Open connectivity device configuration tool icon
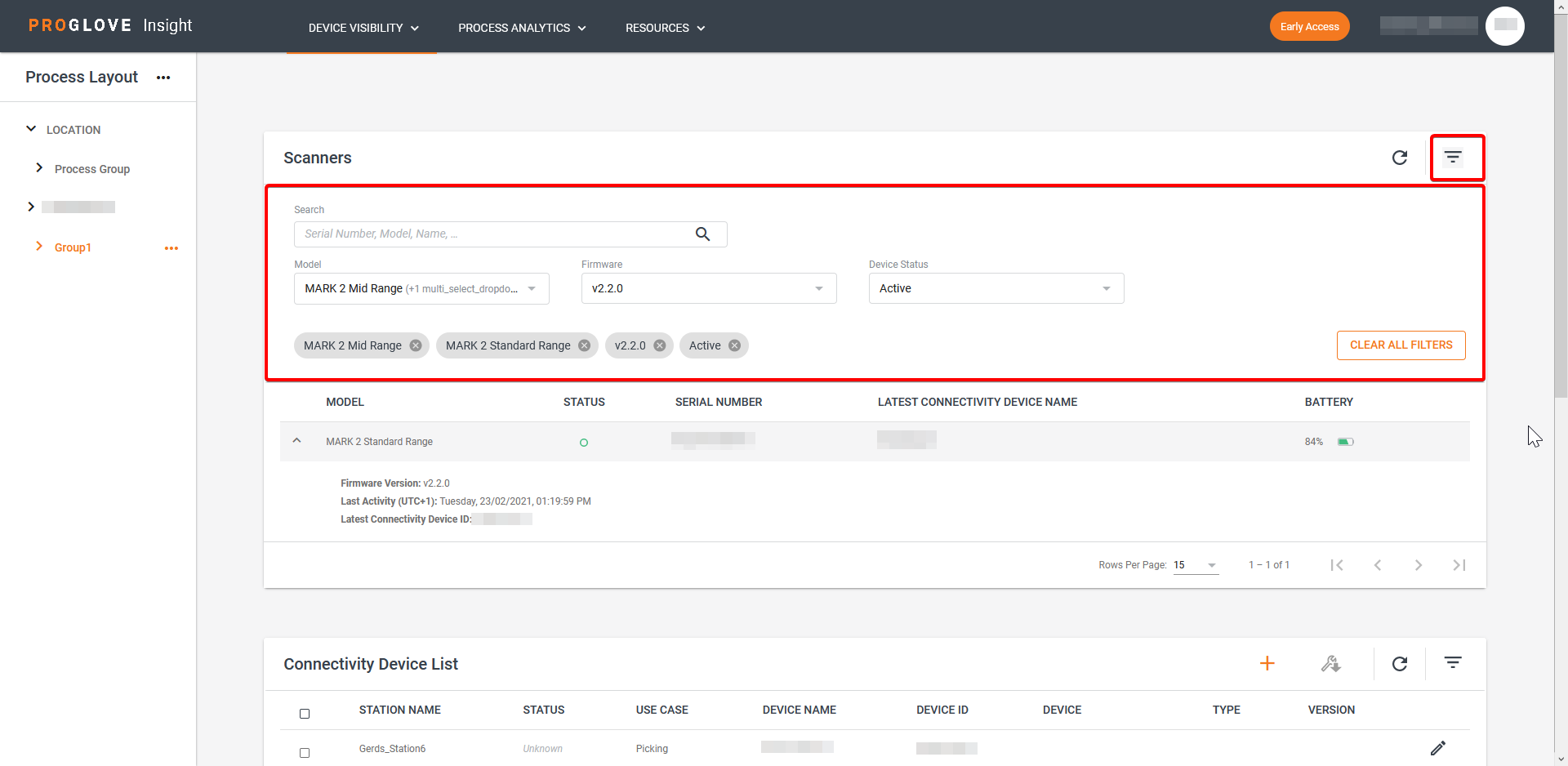The width and height of the screenshot is (1568, 766). click(x=1331, y=663)
